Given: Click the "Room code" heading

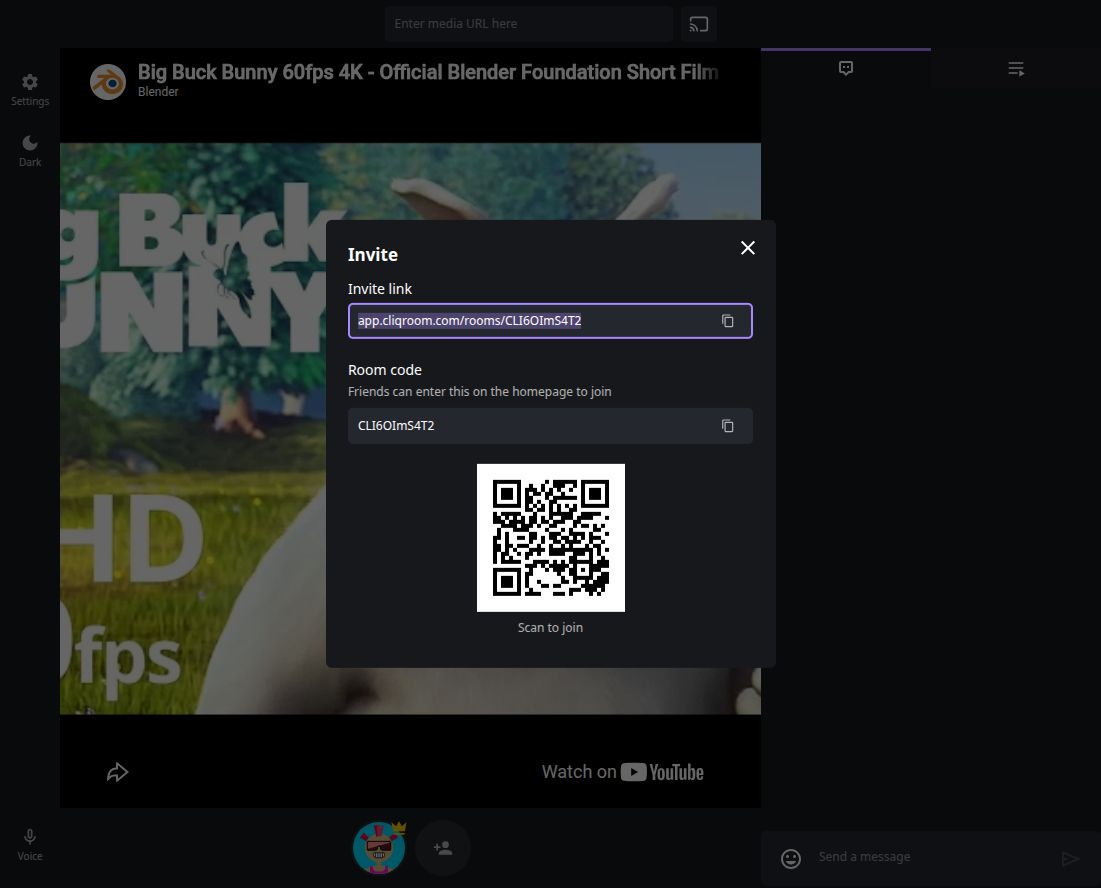Looking at the screenshot, I should [385, 370].
